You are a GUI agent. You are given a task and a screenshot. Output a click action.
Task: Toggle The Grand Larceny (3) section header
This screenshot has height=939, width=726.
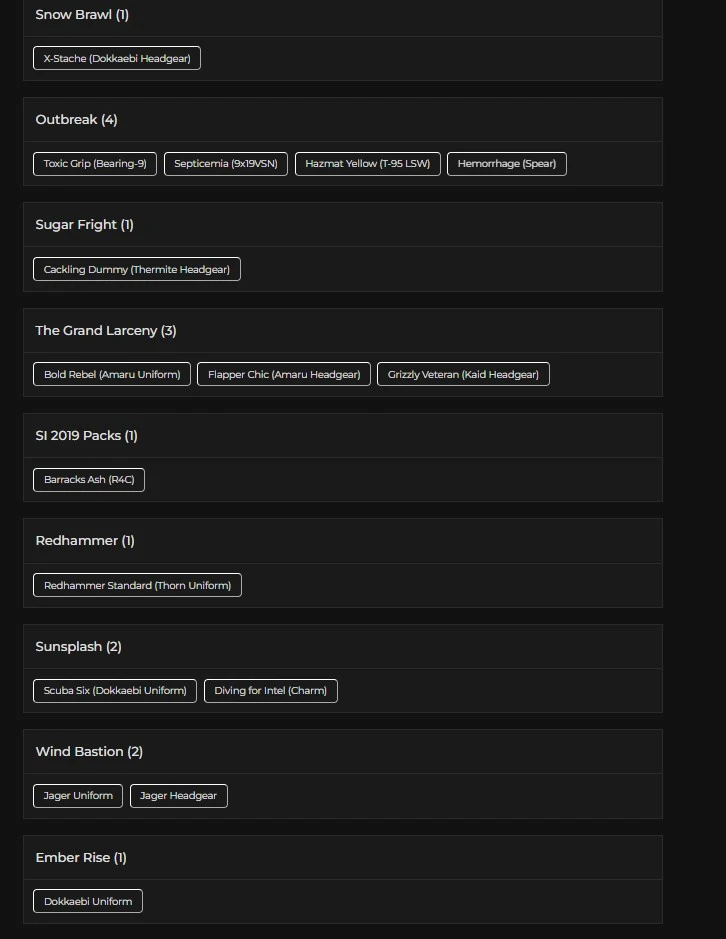[342, 331]
